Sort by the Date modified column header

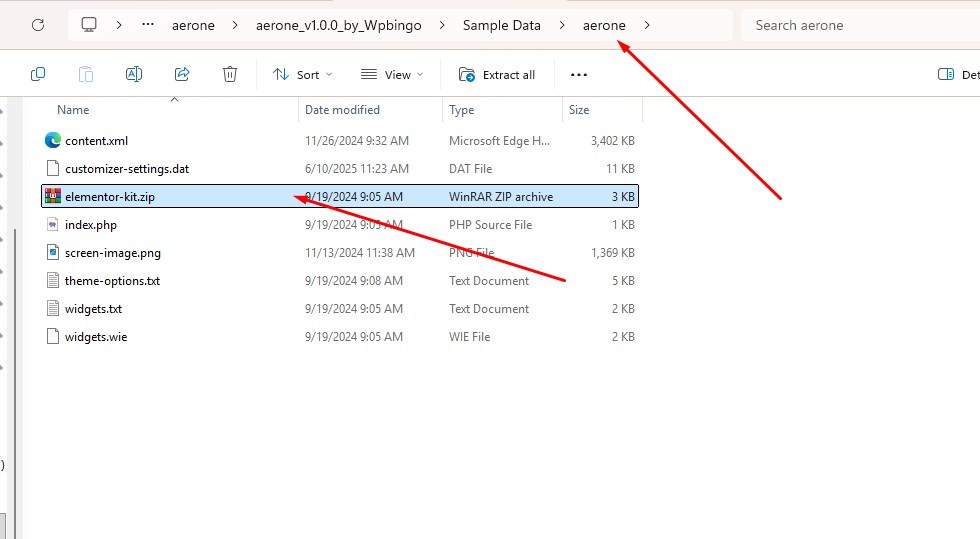pos(342,109)
